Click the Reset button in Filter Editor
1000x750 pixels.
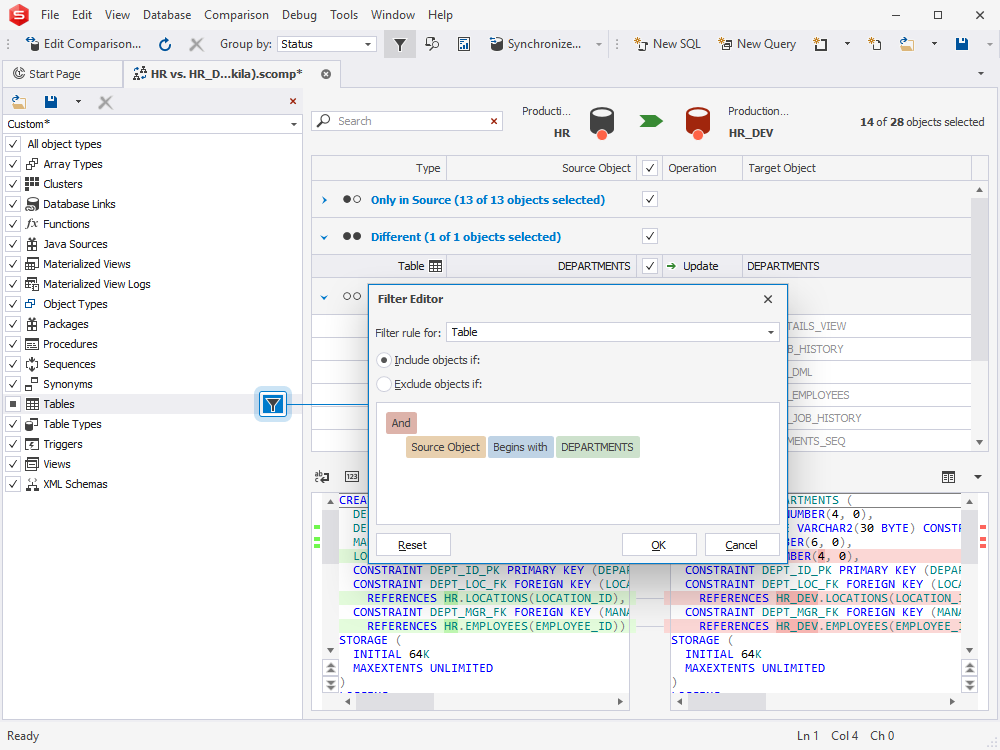(x=413, y=545)
